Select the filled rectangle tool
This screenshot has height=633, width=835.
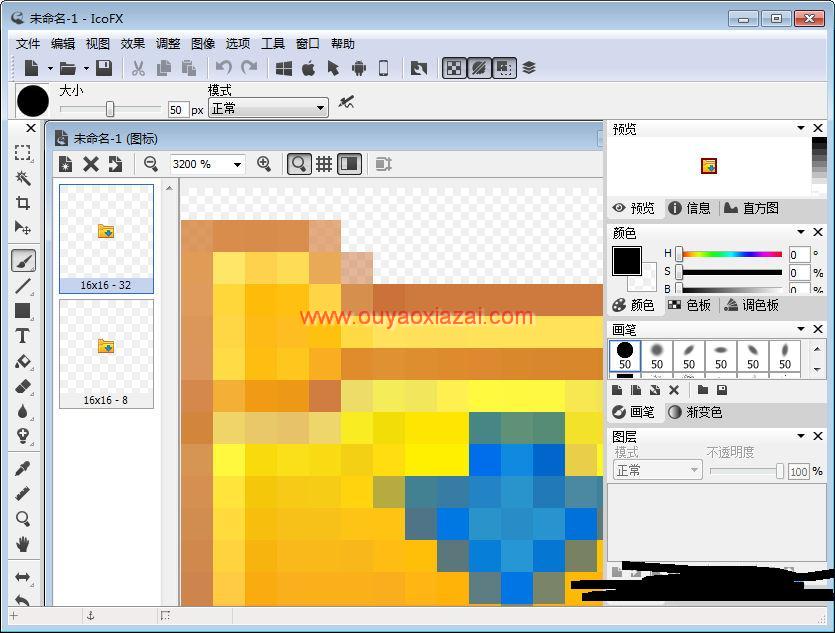[x=22, y=311]
